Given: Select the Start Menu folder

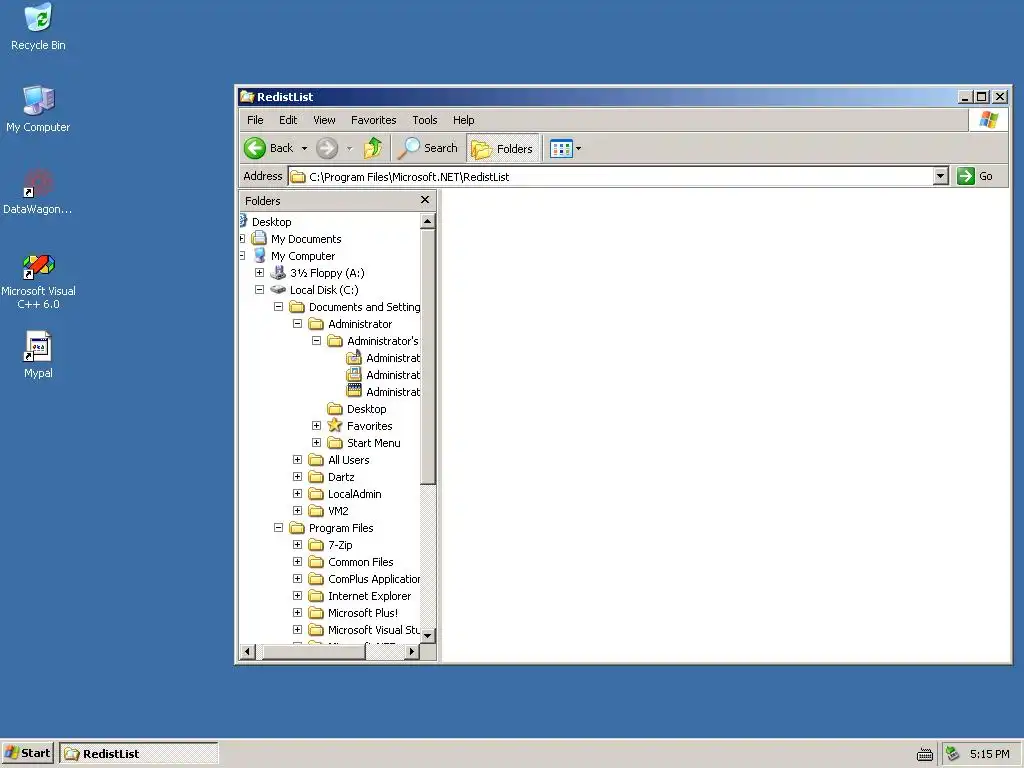Looking at the screenshot, I should [374, 443].
